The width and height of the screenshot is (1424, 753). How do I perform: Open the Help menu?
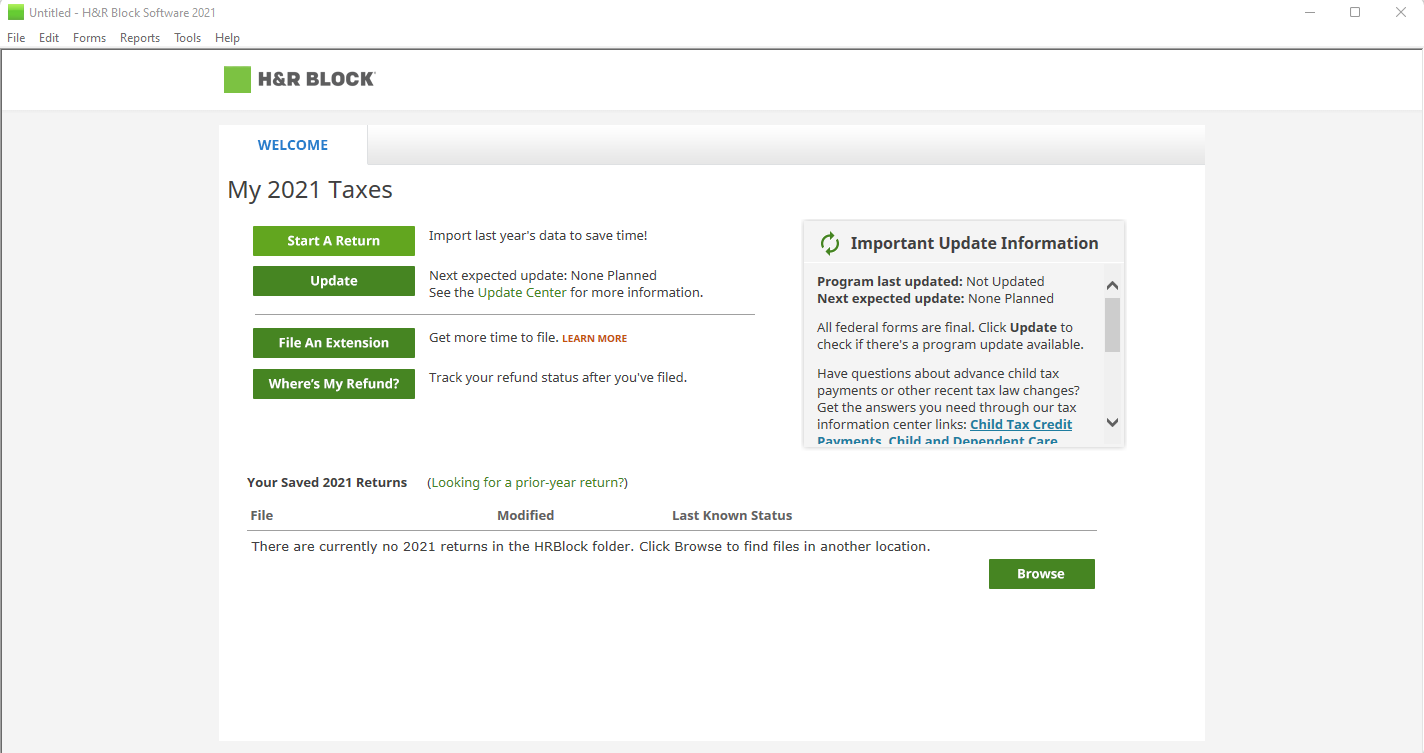click(x=227, y=37)
